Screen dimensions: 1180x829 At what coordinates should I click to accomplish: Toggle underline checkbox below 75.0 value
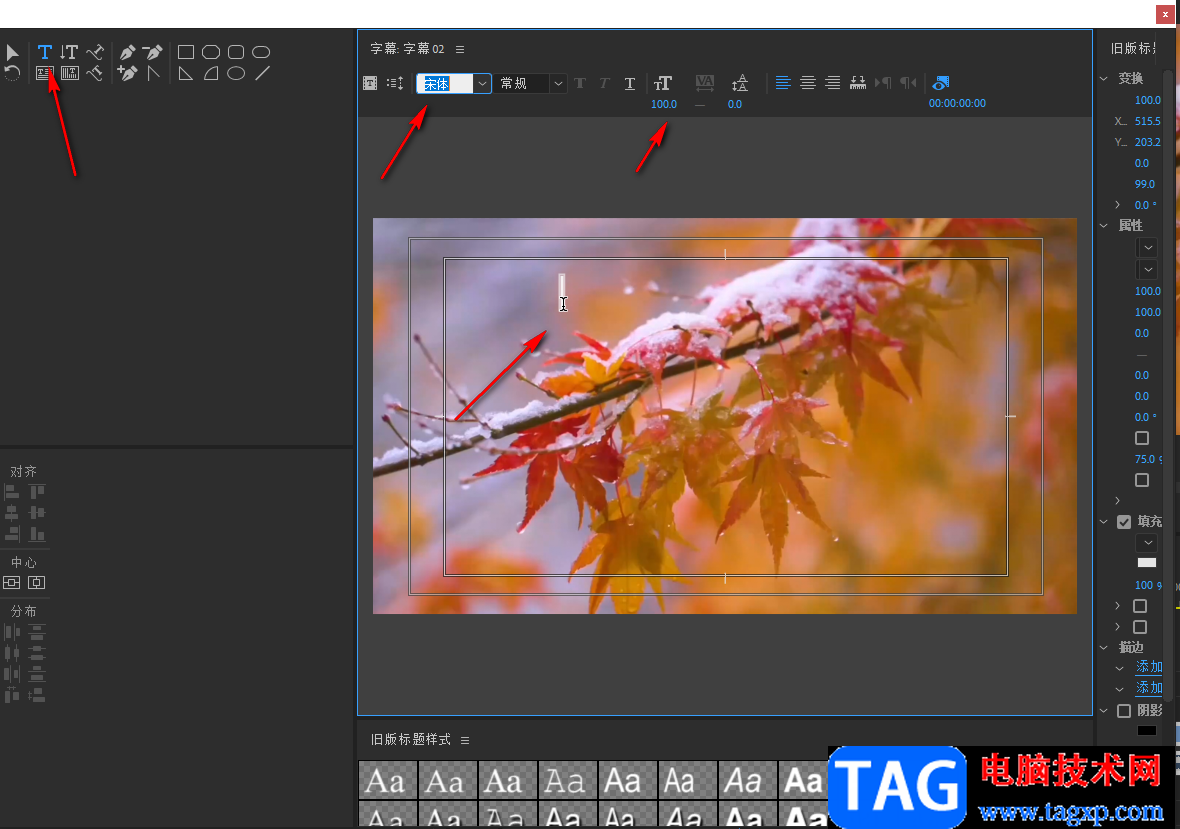(x=1142, y=480)
